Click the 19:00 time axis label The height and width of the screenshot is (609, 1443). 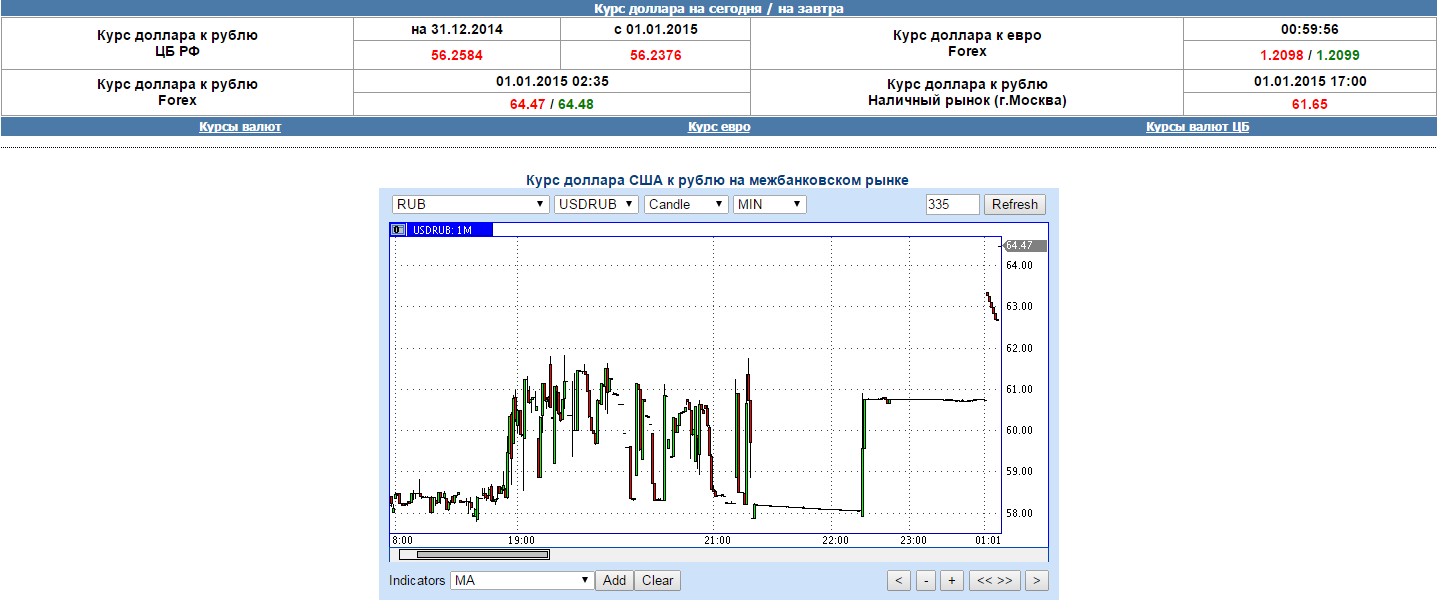[521, 540]
